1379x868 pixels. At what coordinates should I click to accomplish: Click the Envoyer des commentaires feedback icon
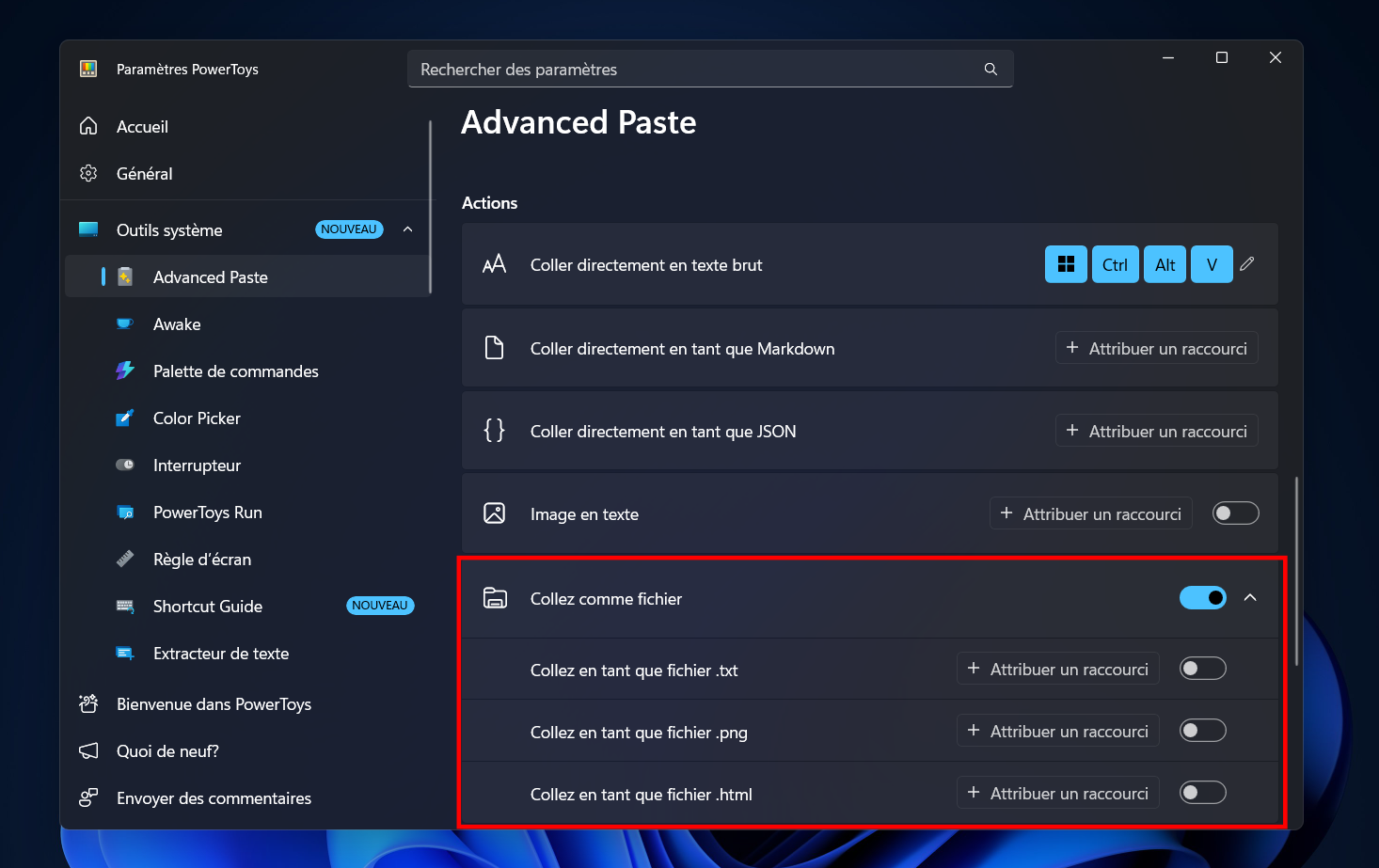(88, 797)
